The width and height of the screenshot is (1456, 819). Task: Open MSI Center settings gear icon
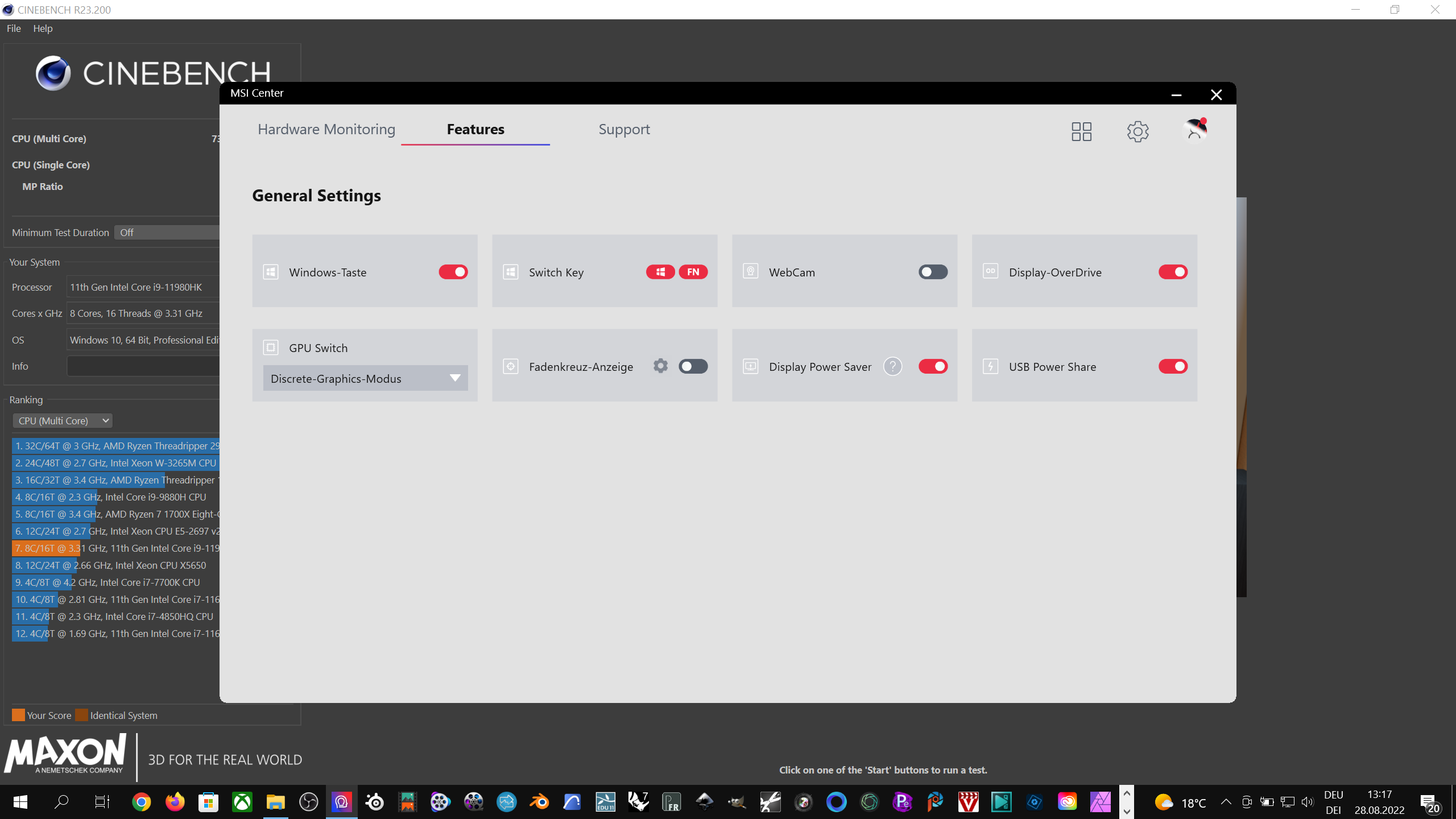coord(1137,131)
